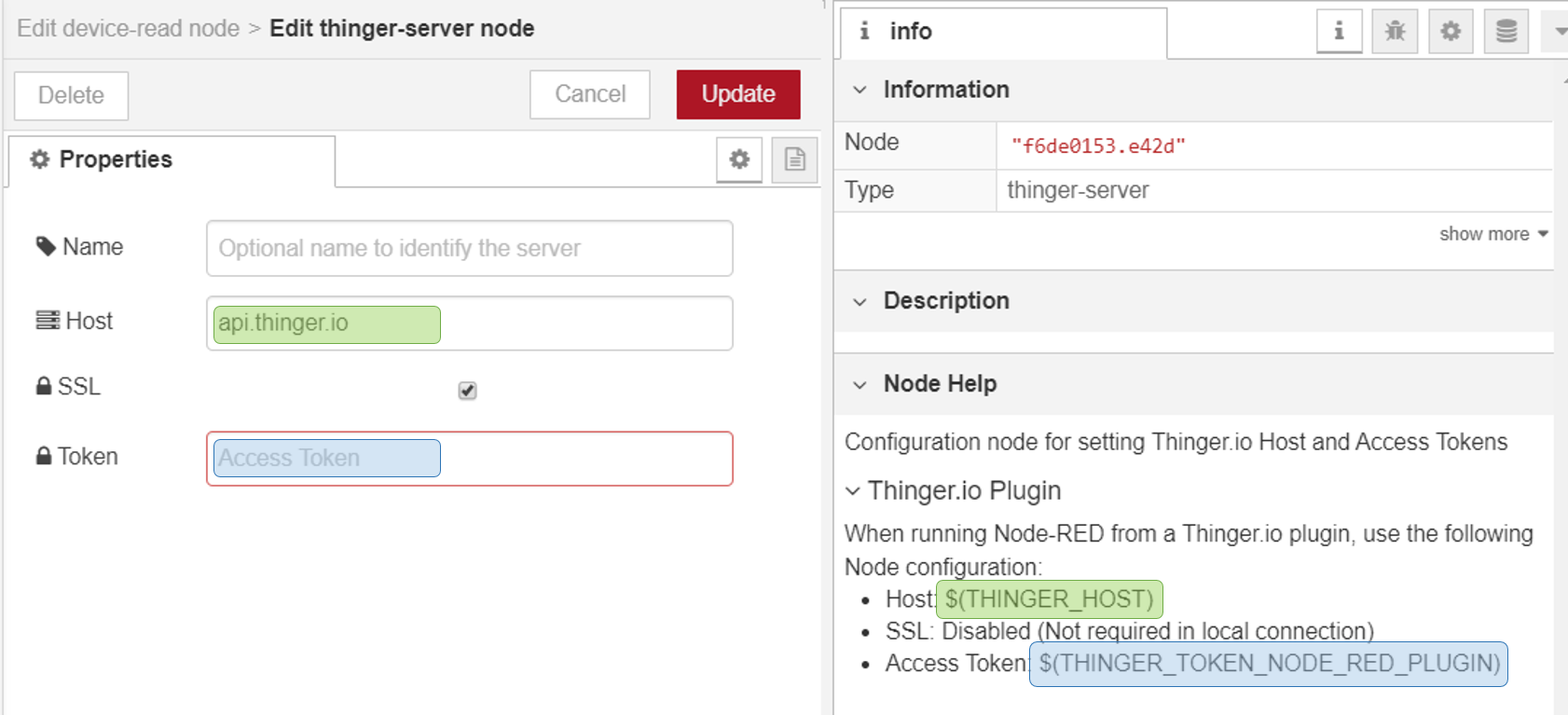Click the Cancel button
Viewport: 1568px width, 715px height.
(589, 94)
